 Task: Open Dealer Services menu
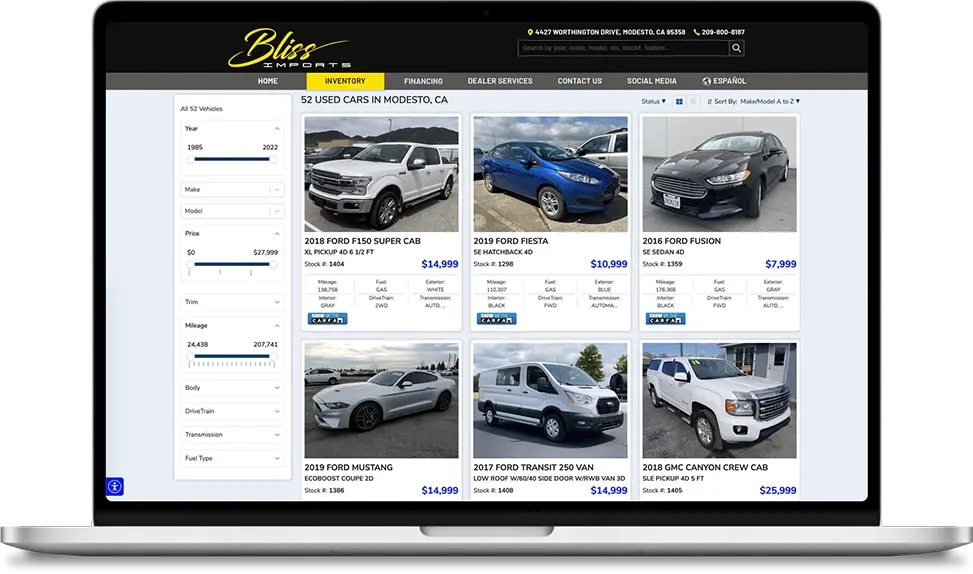click(500, 81)
